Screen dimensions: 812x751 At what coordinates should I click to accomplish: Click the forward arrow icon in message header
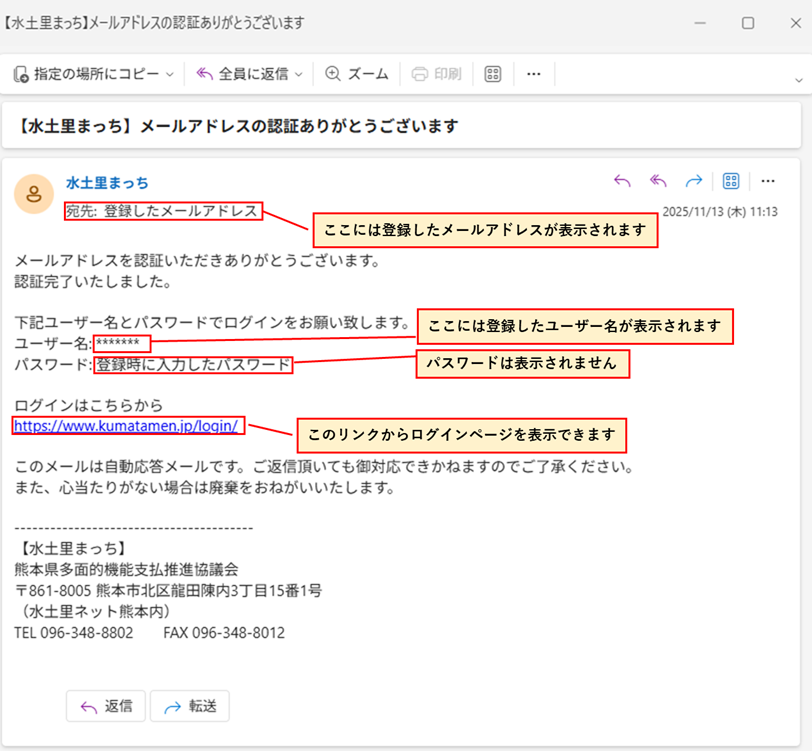(x=693, y=181)
